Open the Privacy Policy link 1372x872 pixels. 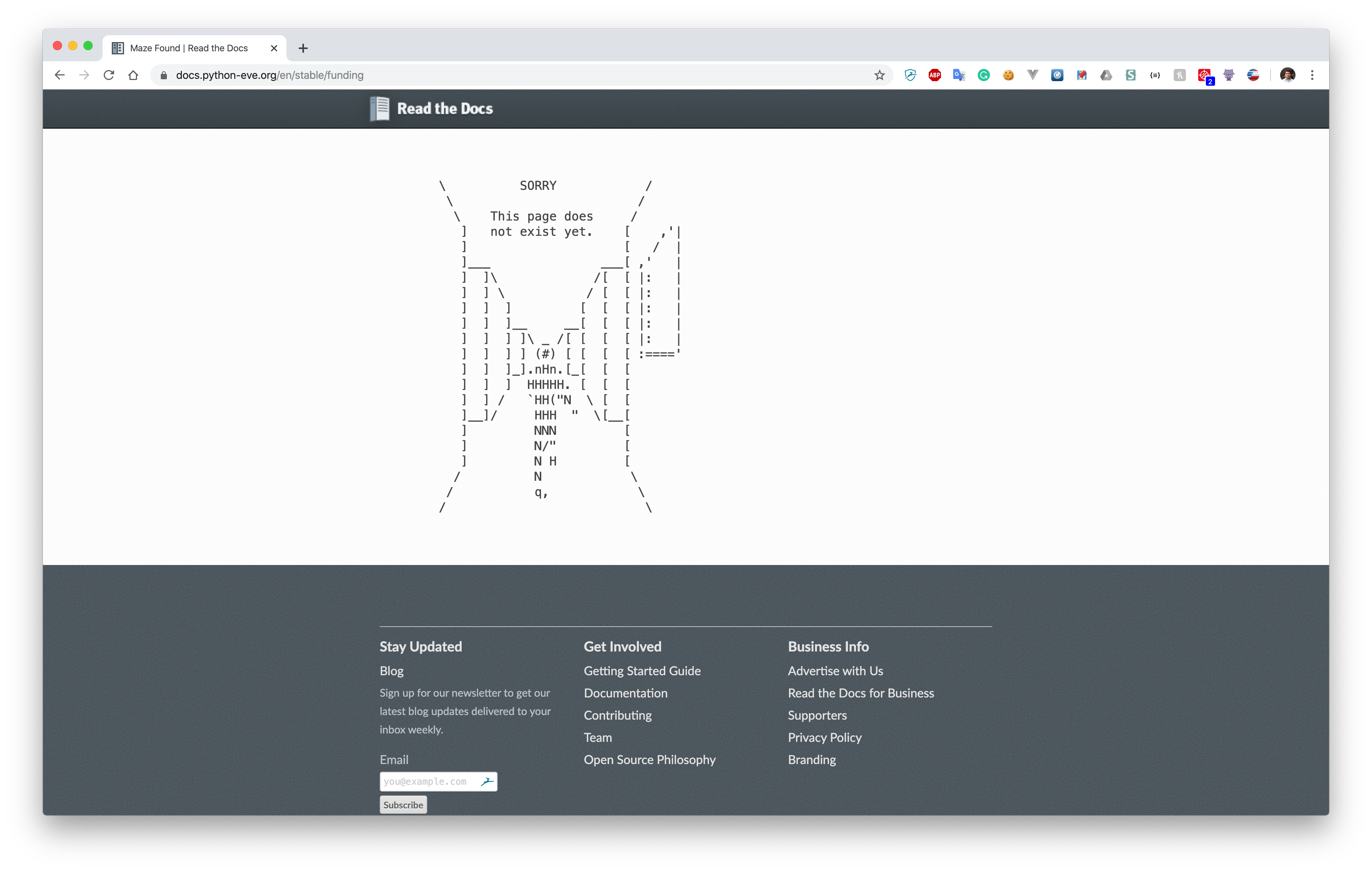click(x=825, y=737)
